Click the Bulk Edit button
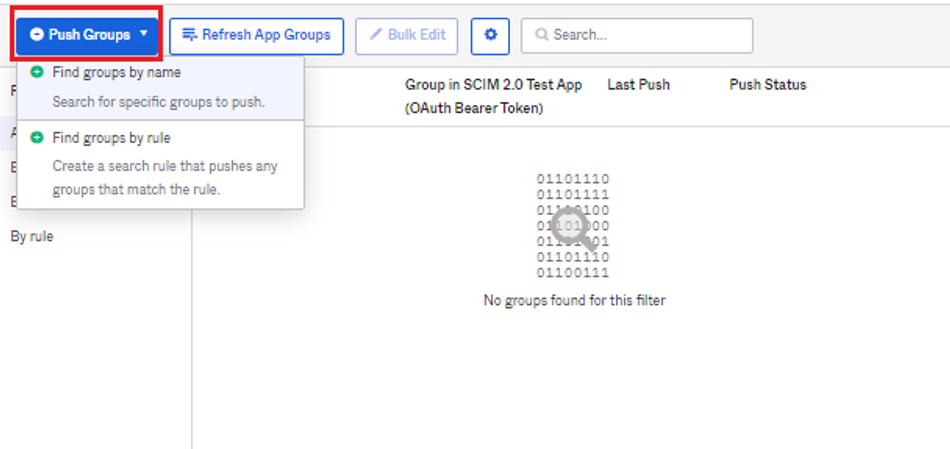950x449 pixels. 407,35
